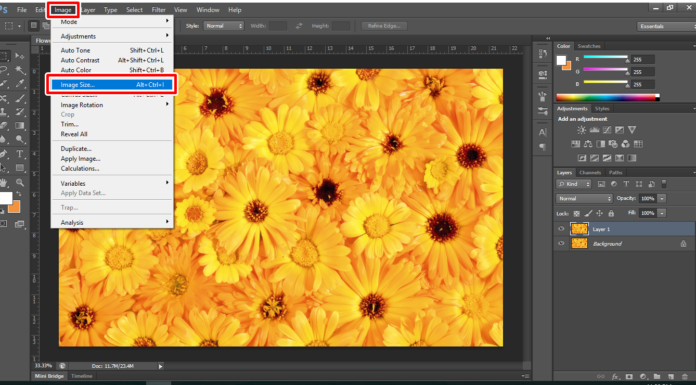Turn layer filtering on or off
The height and width of the screenshot is (385, 696).
click(x=664, y=184)
